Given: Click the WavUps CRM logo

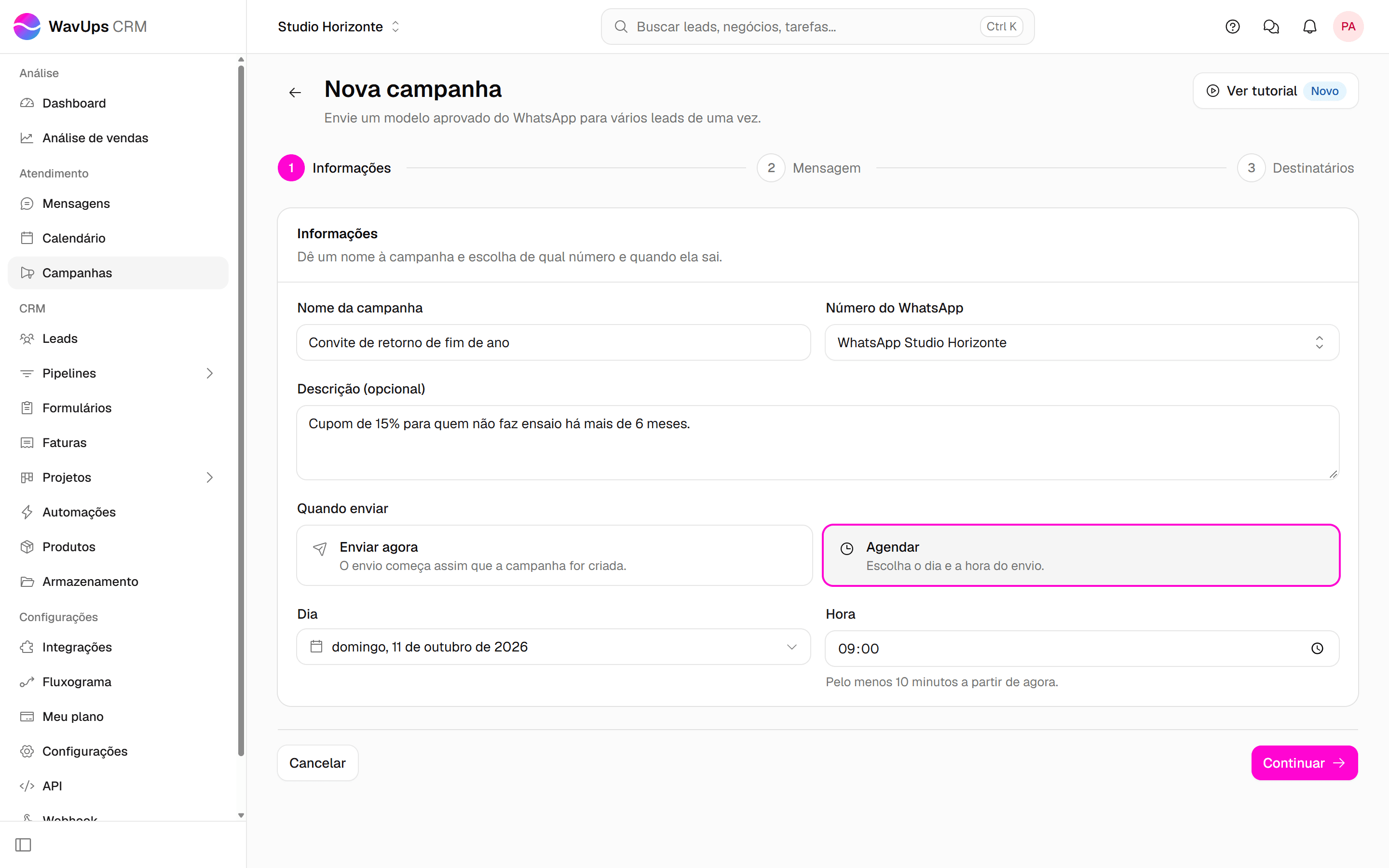Looking at the screenshot, I should [x=81, y=27].
